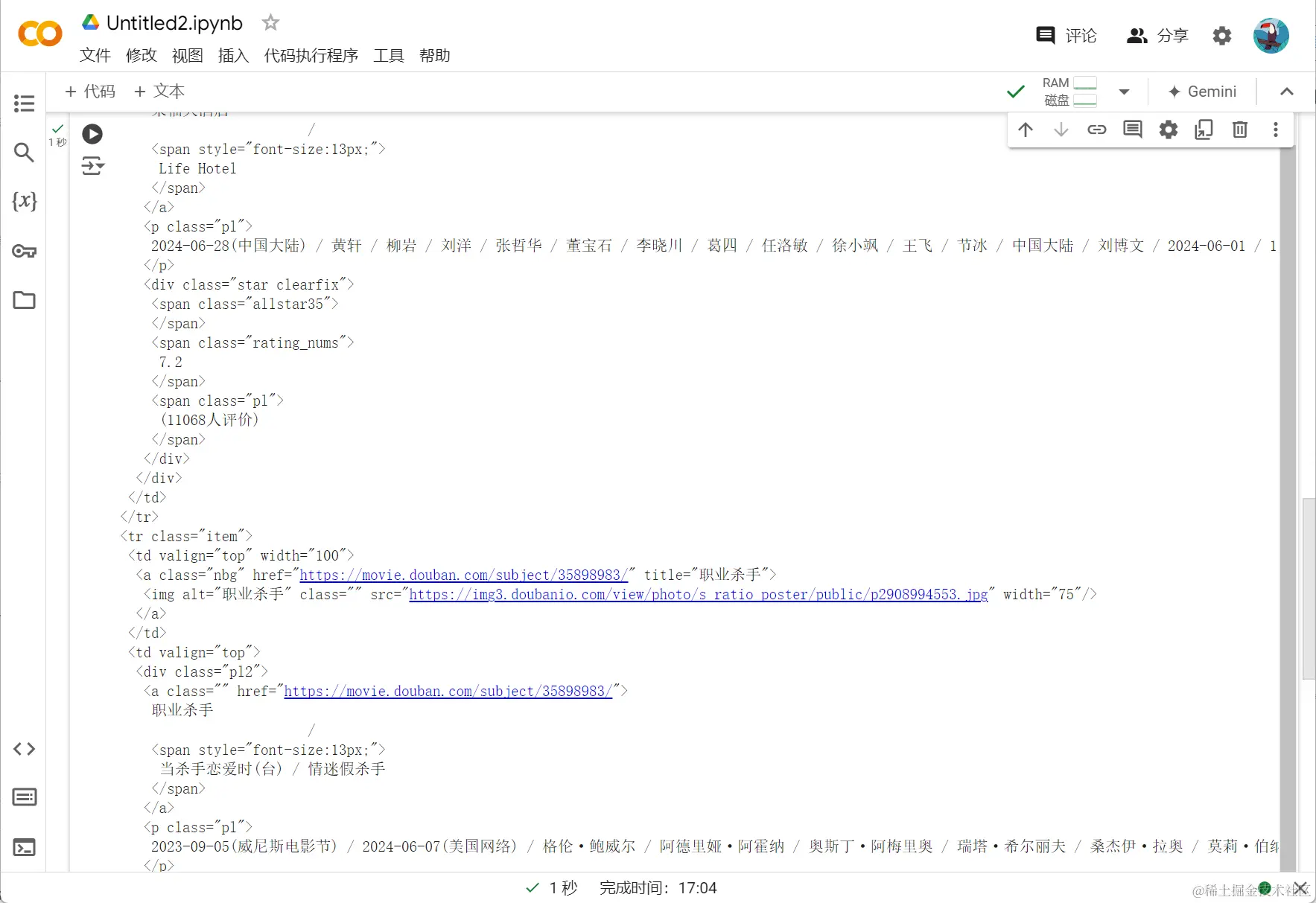Open the cell editor settings gear
Screen dimensions: 1316x903
(x=1169, y=130)
